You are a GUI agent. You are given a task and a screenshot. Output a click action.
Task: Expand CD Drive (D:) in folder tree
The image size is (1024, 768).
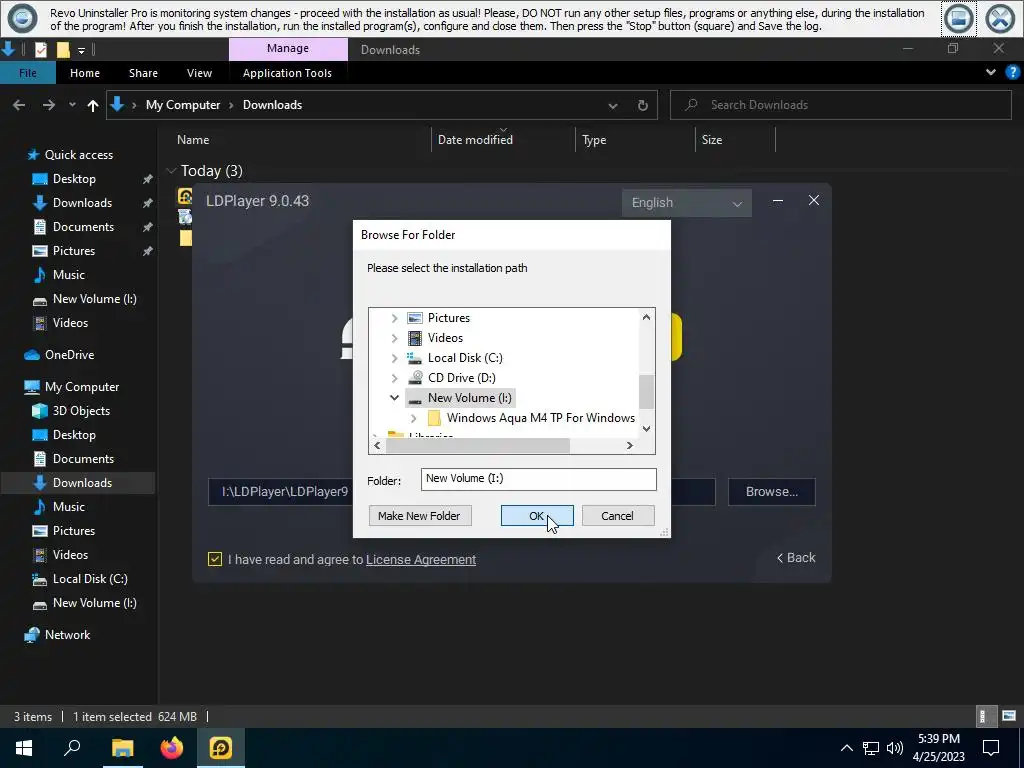click(394, 378)
